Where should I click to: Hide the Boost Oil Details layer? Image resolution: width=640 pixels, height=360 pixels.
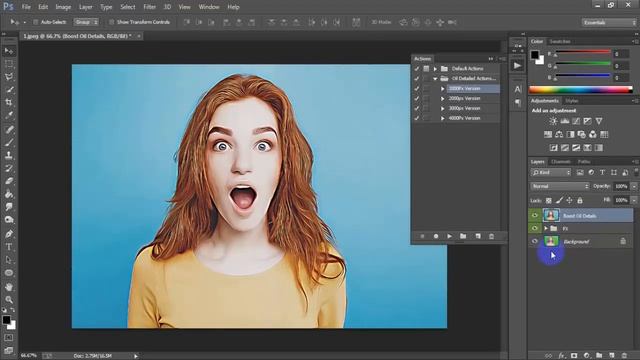535,216
